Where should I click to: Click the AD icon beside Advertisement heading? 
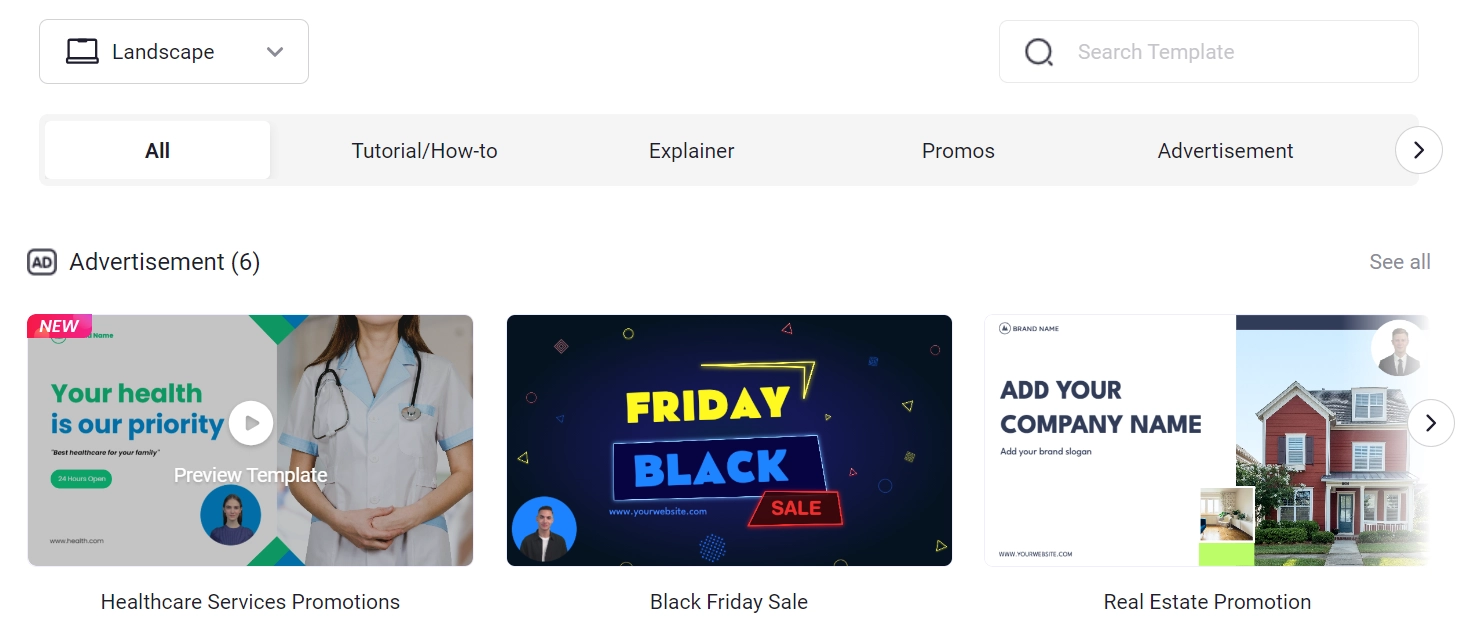(42, 262)
